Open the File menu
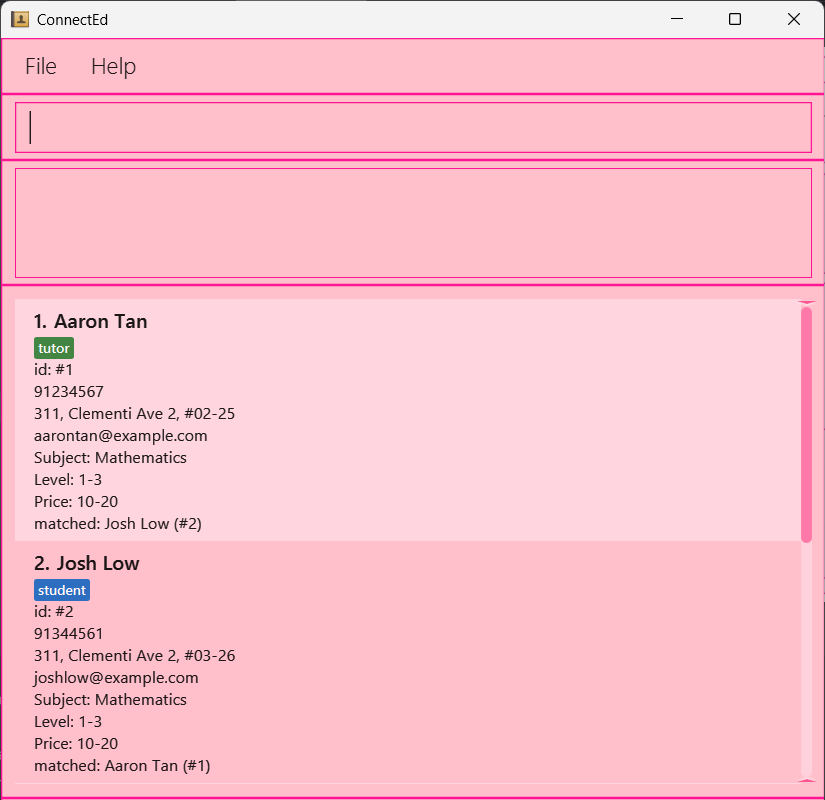 [41, 66]
